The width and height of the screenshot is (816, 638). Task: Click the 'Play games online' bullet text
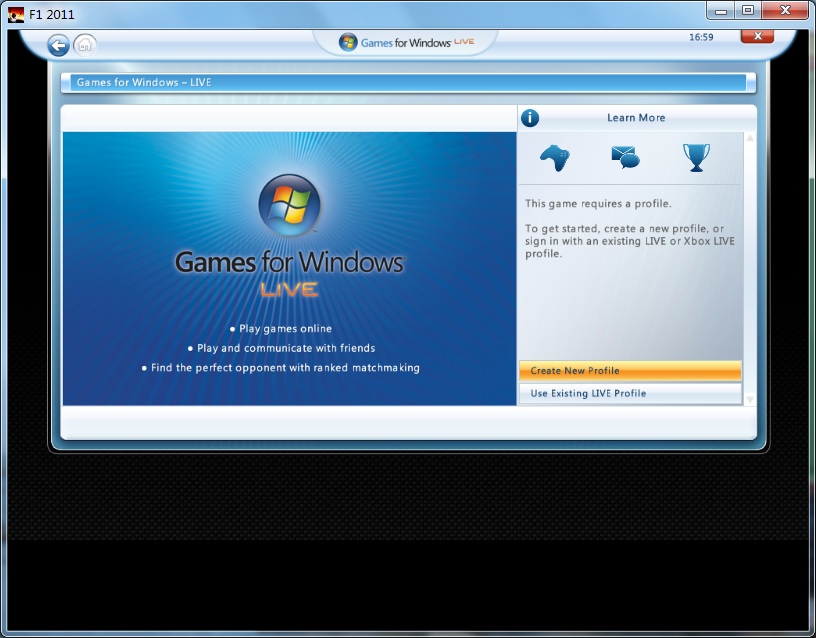click(285, 328)
